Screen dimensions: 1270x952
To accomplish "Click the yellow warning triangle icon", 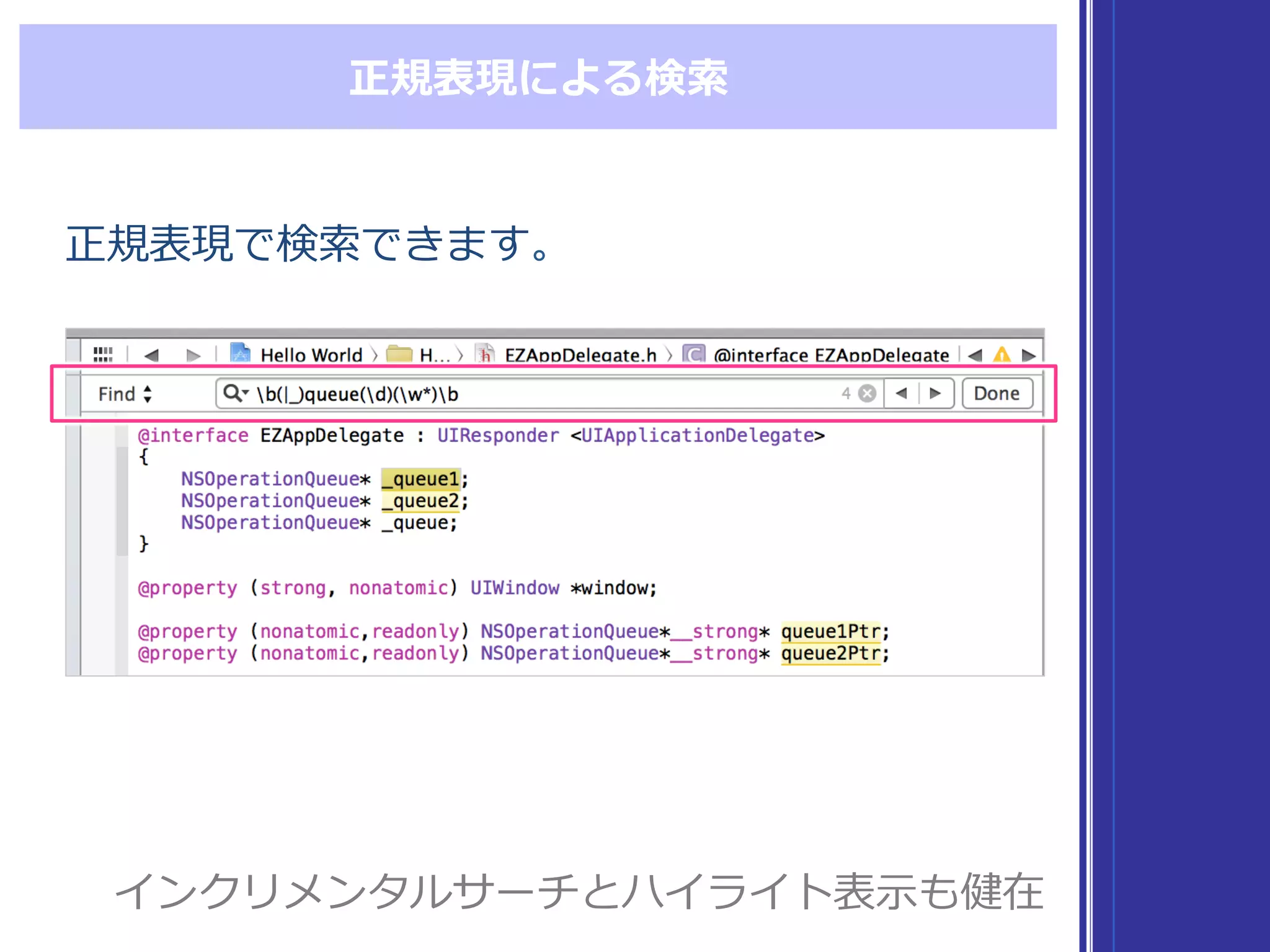I will tap(1001, 355).
